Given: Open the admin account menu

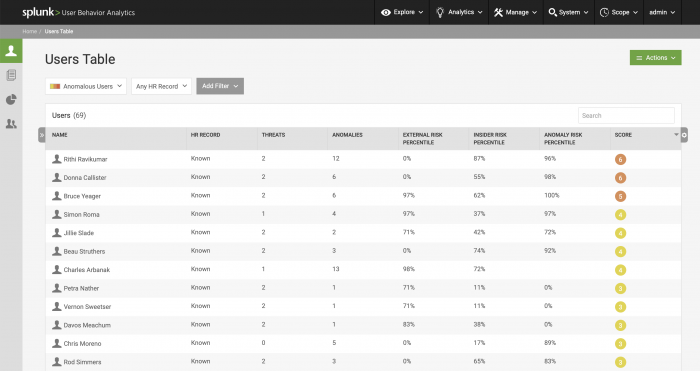Looking at the screenshot, I should click(x=662, y=13).
